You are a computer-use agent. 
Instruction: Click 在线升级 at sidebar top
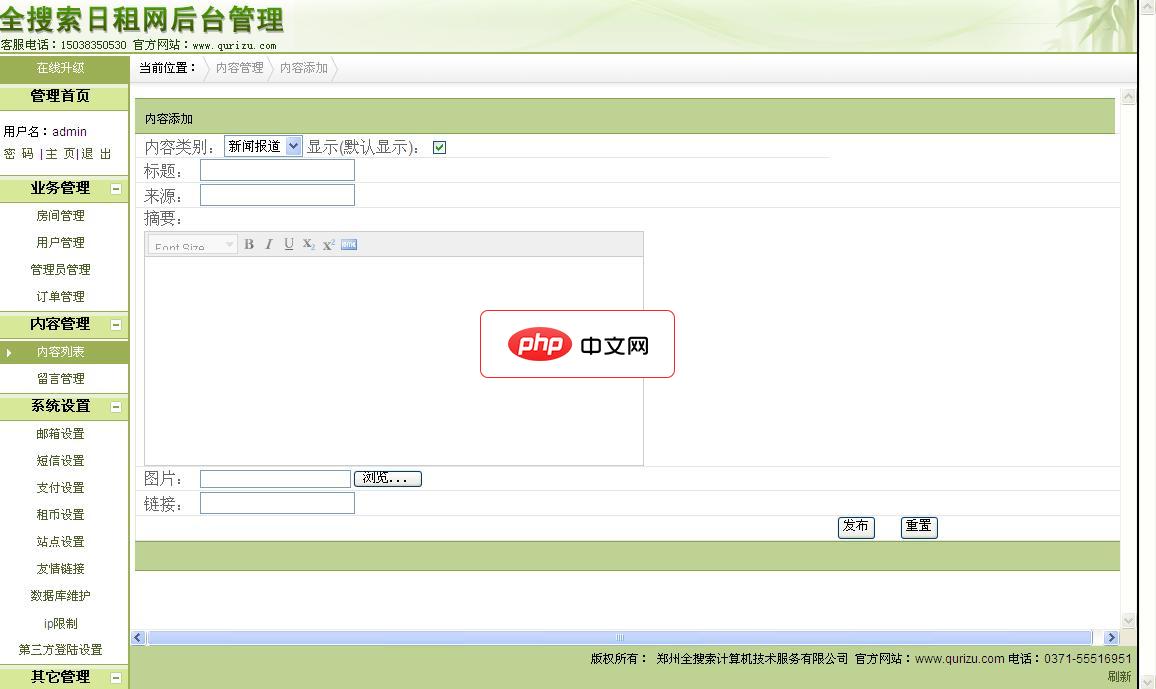[60, 68]
